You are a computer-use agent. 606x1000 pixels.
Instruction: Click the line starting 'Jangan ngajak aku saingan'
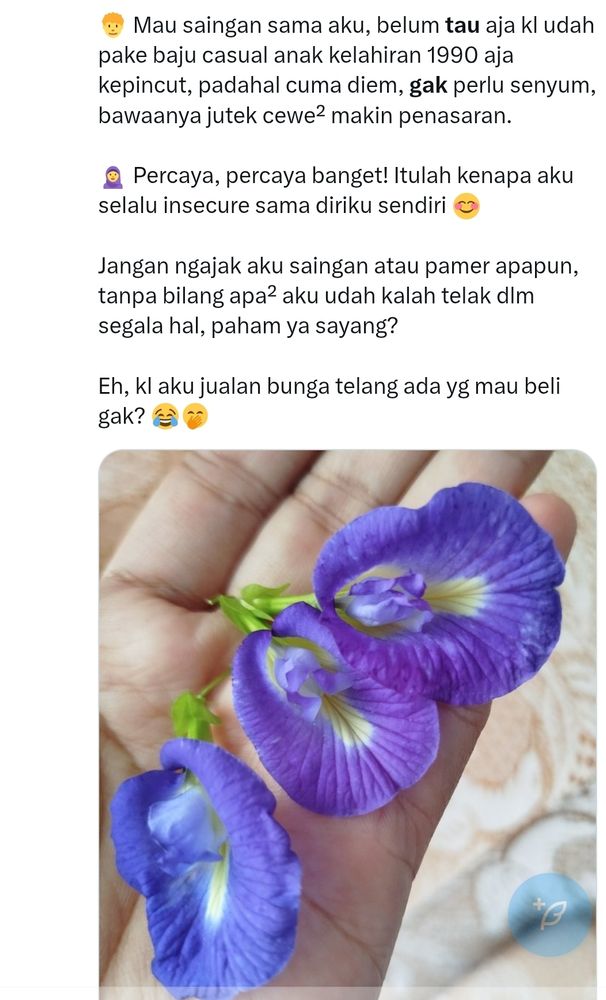(338, 266)
